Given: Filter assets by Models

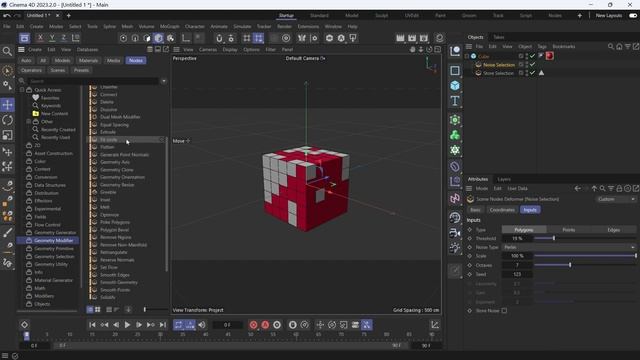Looking at the screenshot, I should 62,60.
